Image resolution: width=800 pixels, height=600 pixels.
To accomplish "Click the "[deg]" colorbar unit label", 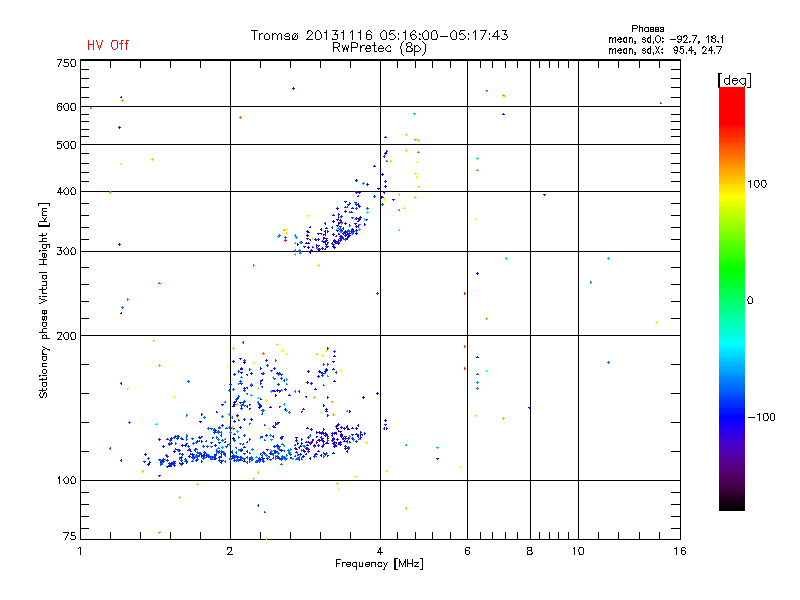I will point(734,80).
